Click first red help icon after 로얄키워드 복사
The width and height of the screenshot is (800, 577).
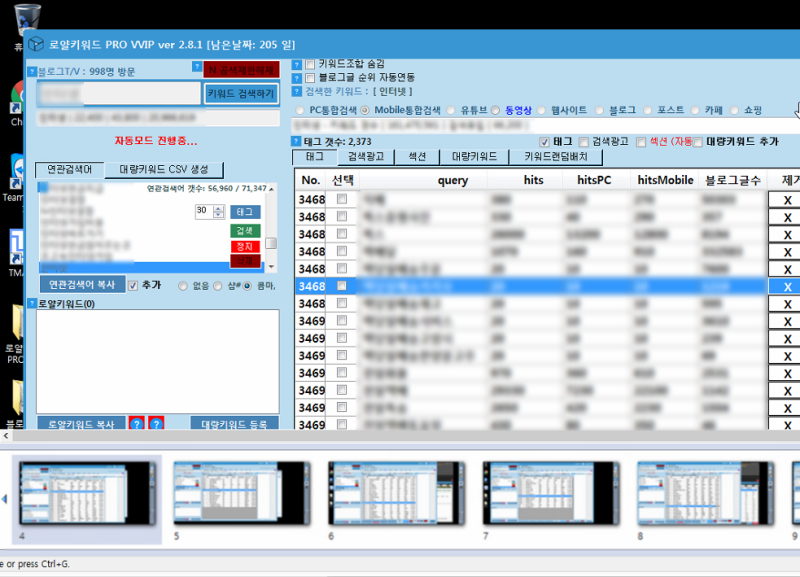click(136, 423)
